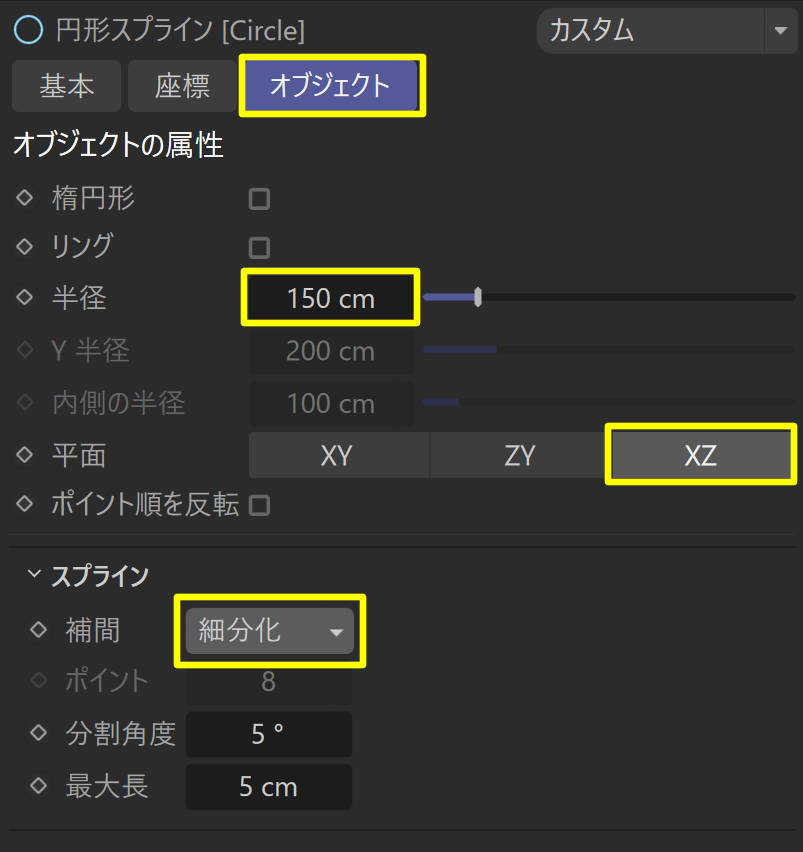
Task: Switch to the 座標 tab
Action: pos(183,86)
